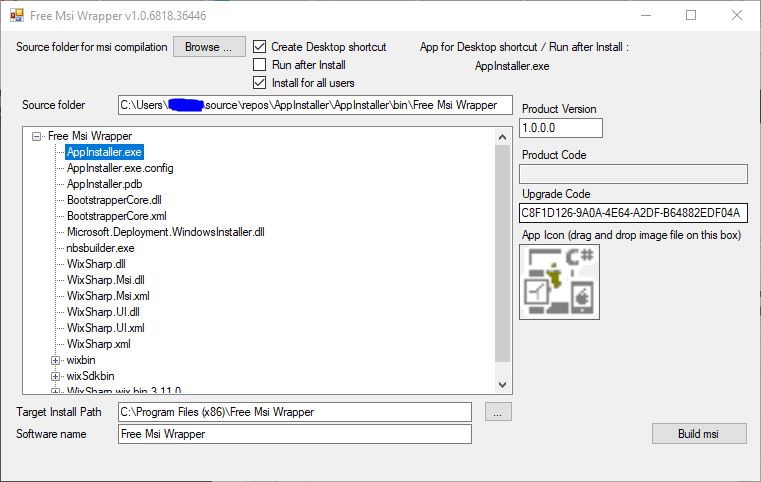This screenshot has height=482, width=761.
Task: Expand the wixbin folder node
Action: [x=56, y=360]
